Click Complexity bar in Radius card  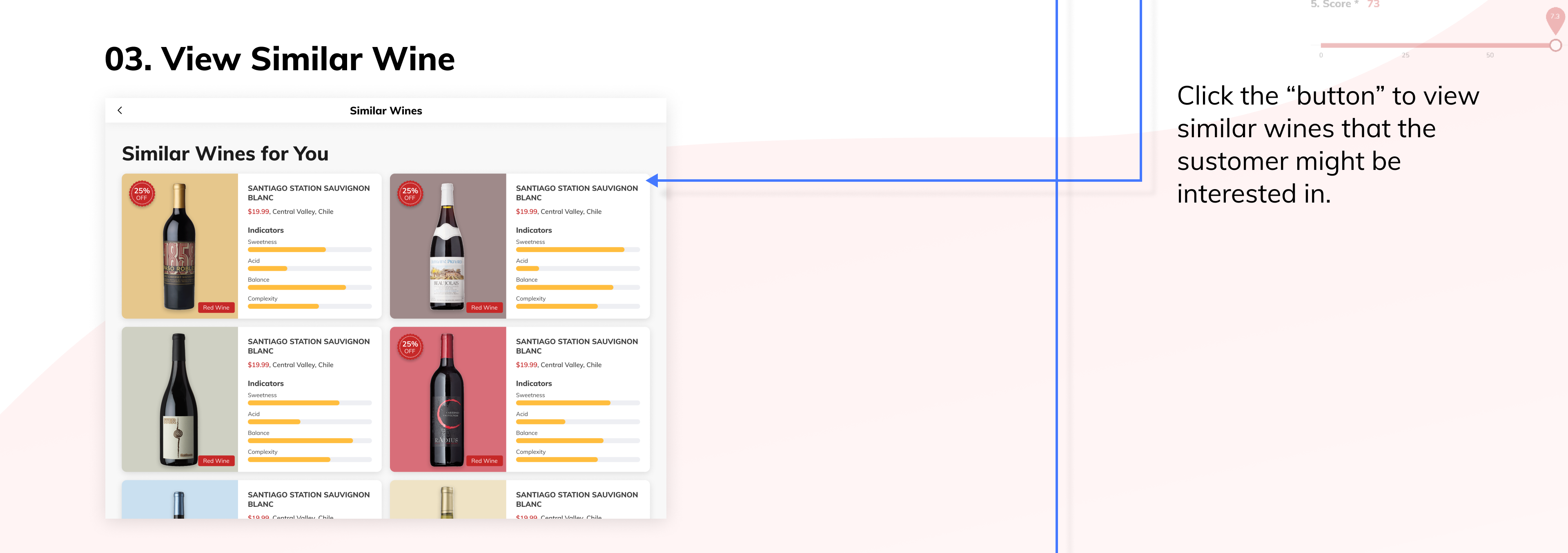pos(578,460)
